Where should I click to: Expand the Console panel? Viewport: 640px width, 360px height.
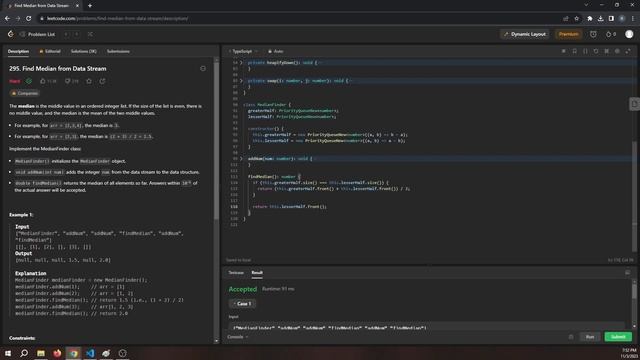coord(238,337)
